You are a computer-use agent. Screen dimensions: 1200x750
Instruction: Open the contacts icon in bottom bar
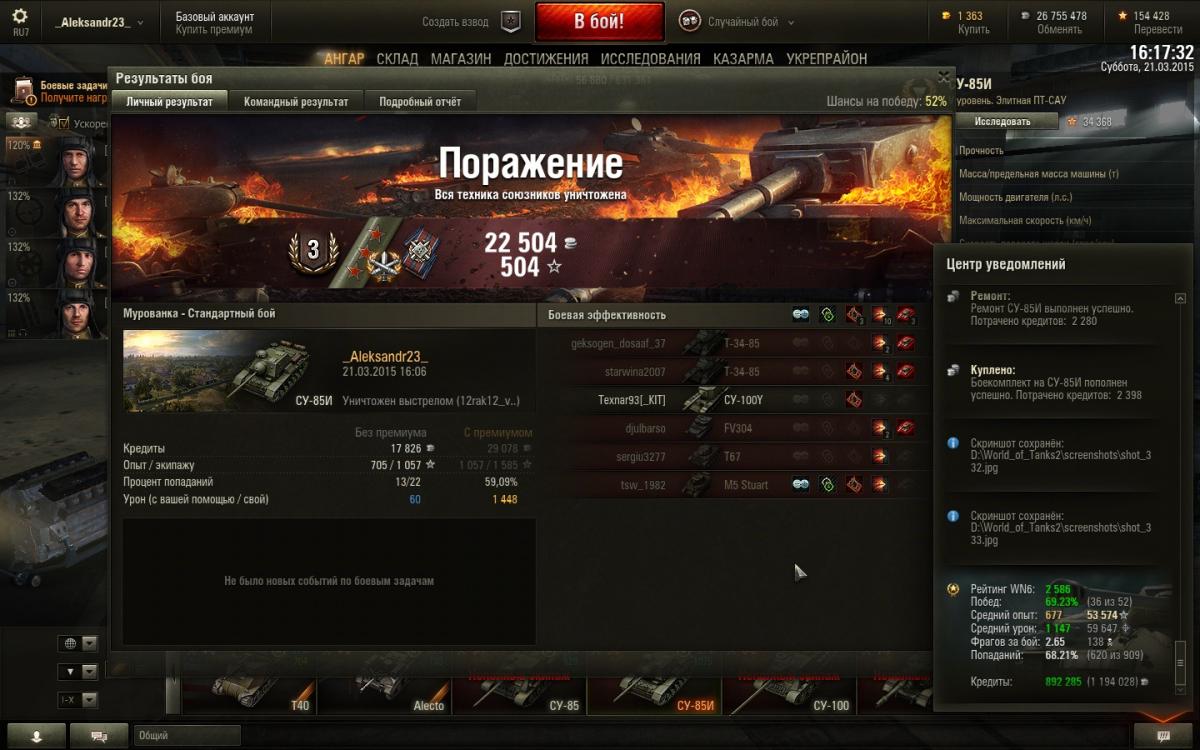tap(36, 735)
